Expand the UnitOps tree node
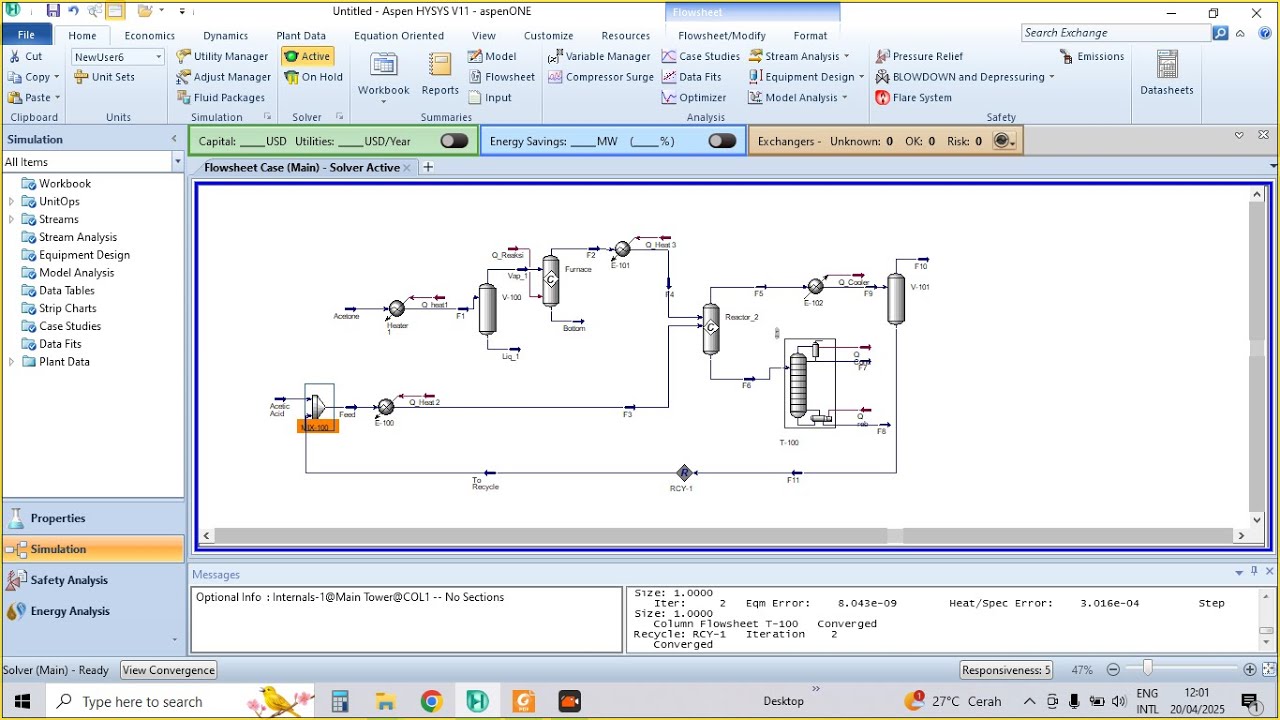The image size is (1280, 720). pos(12,202)
